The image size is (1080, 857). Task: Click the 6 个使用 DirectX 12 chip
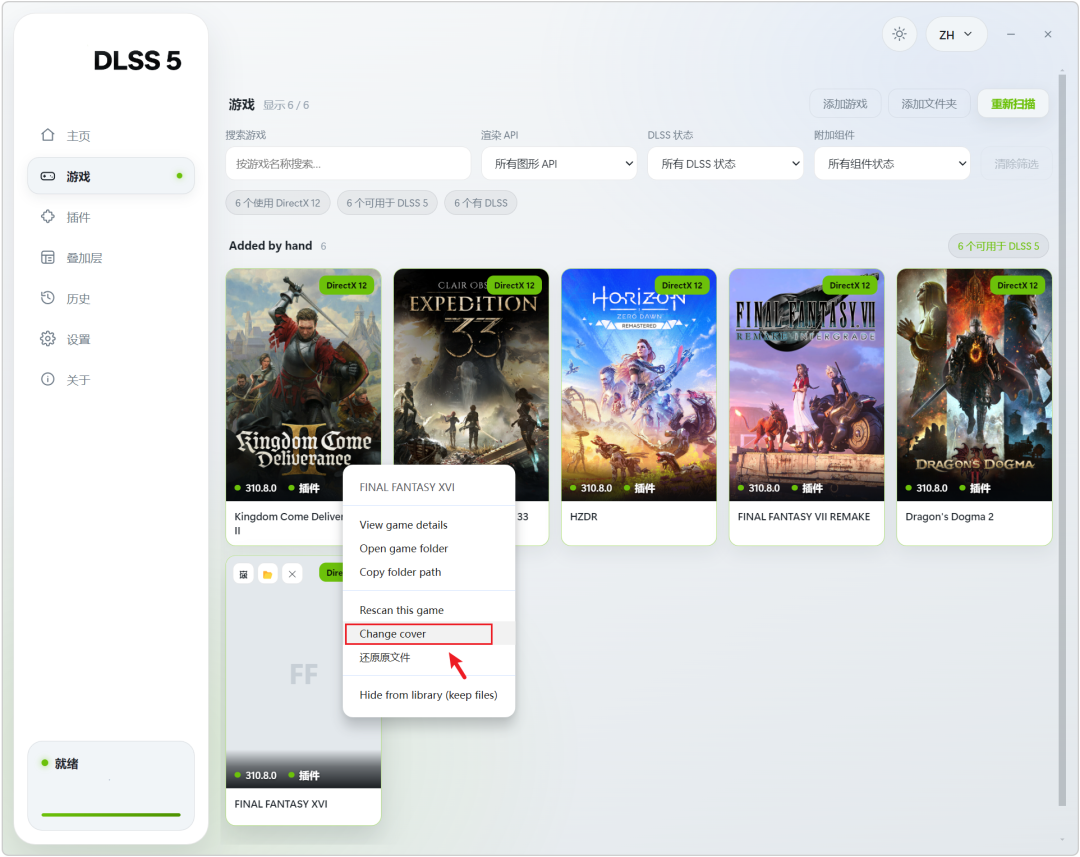click(278, 203)
